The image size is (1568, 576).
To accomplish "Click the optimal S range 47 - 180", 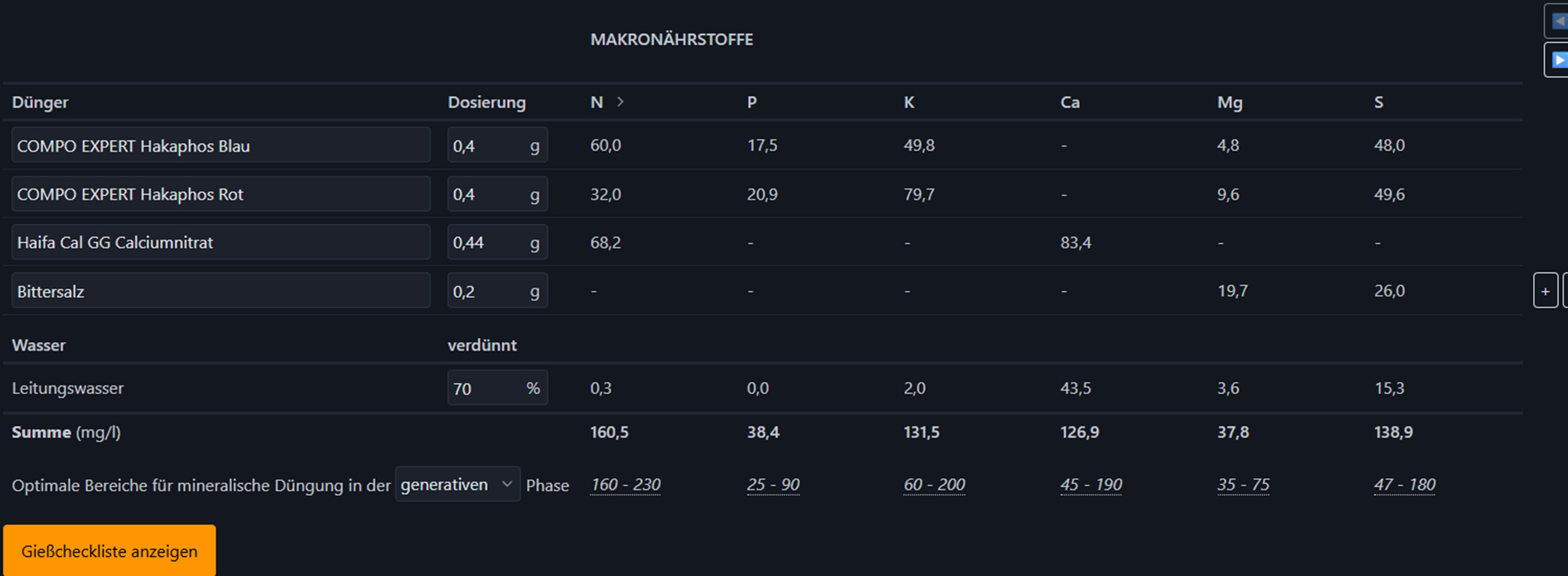I will click(x=1404, y=484).
